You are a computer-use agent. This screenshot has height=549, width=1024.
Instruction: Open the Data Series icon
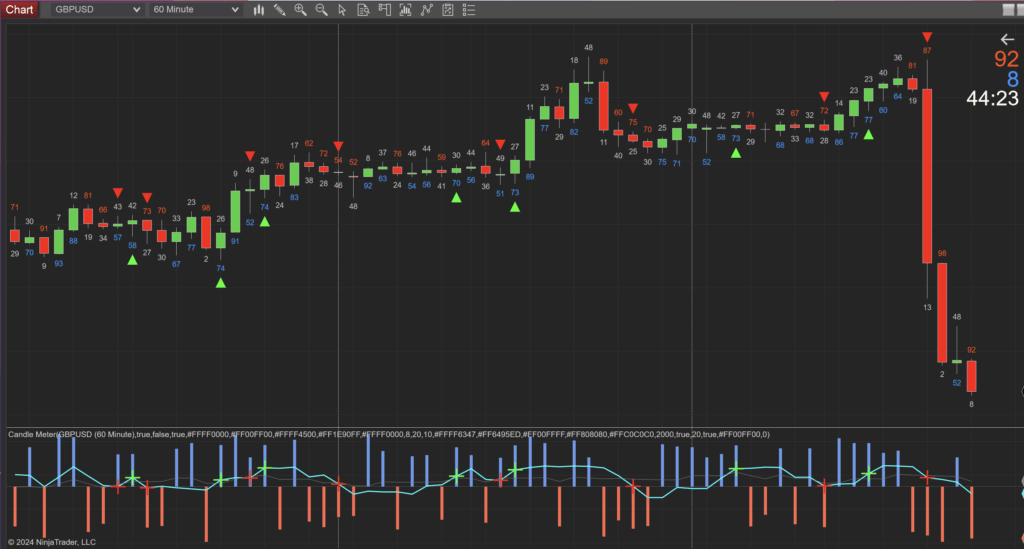(406, 10)
